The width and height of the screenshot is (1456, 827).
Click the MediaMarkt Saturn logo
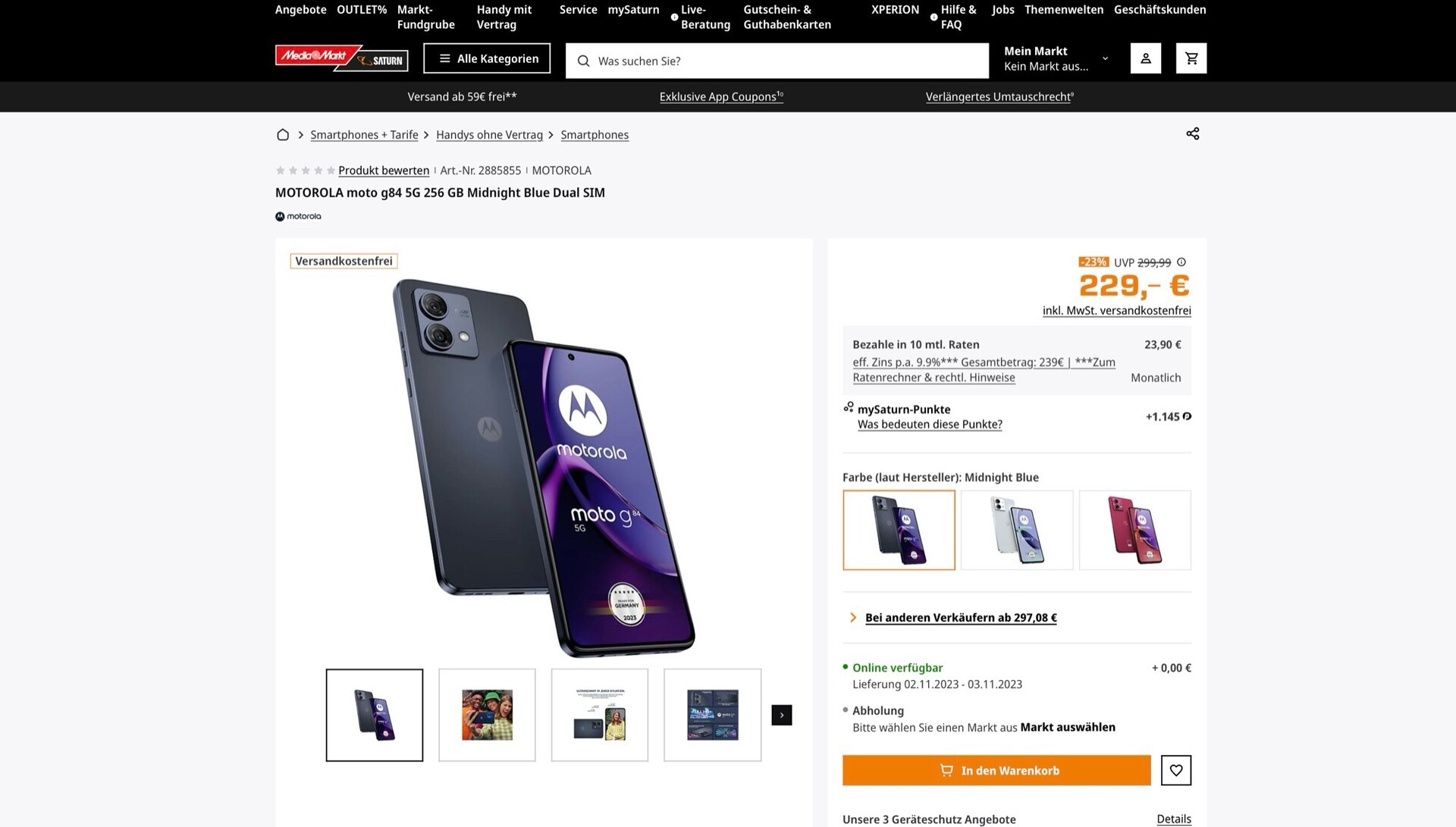[x=341, y=58]
